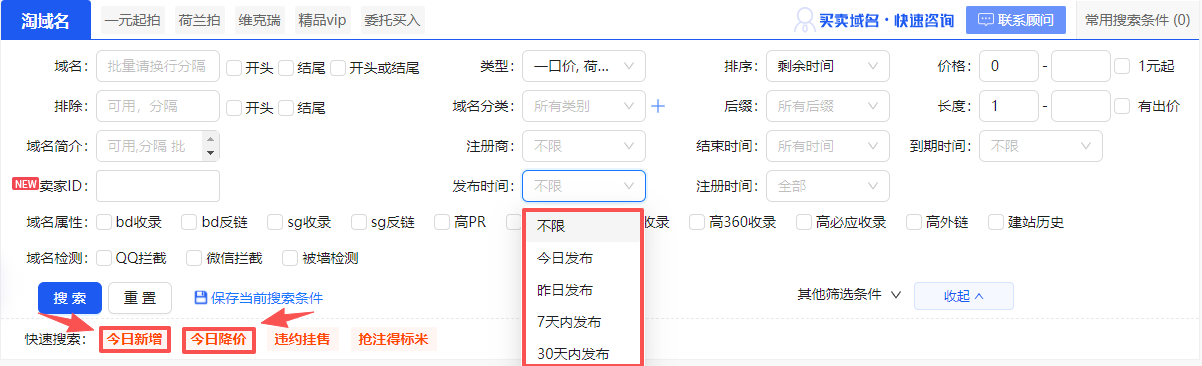Click the plus icon beside 域名分类

coord(658,106)
